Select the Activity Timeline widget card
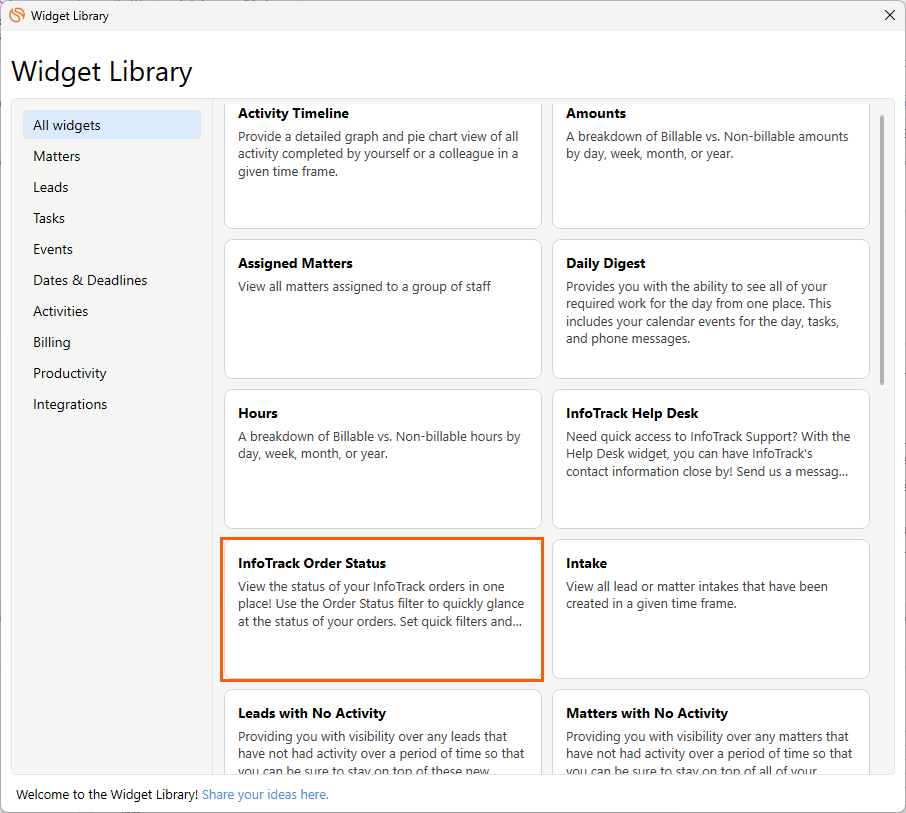 tap(382, 165)
